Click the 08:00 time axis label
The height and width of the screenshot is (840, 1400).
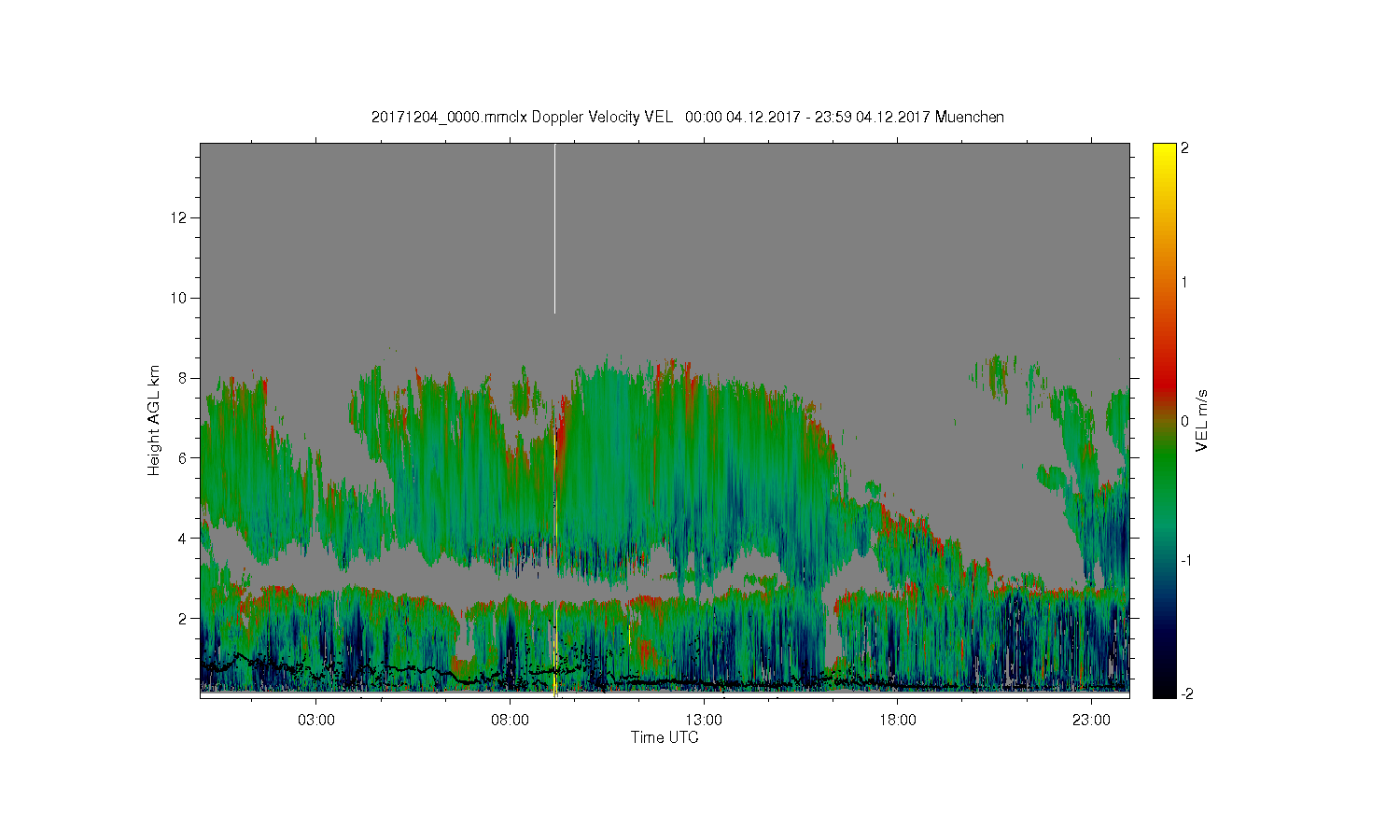point(511,721)
